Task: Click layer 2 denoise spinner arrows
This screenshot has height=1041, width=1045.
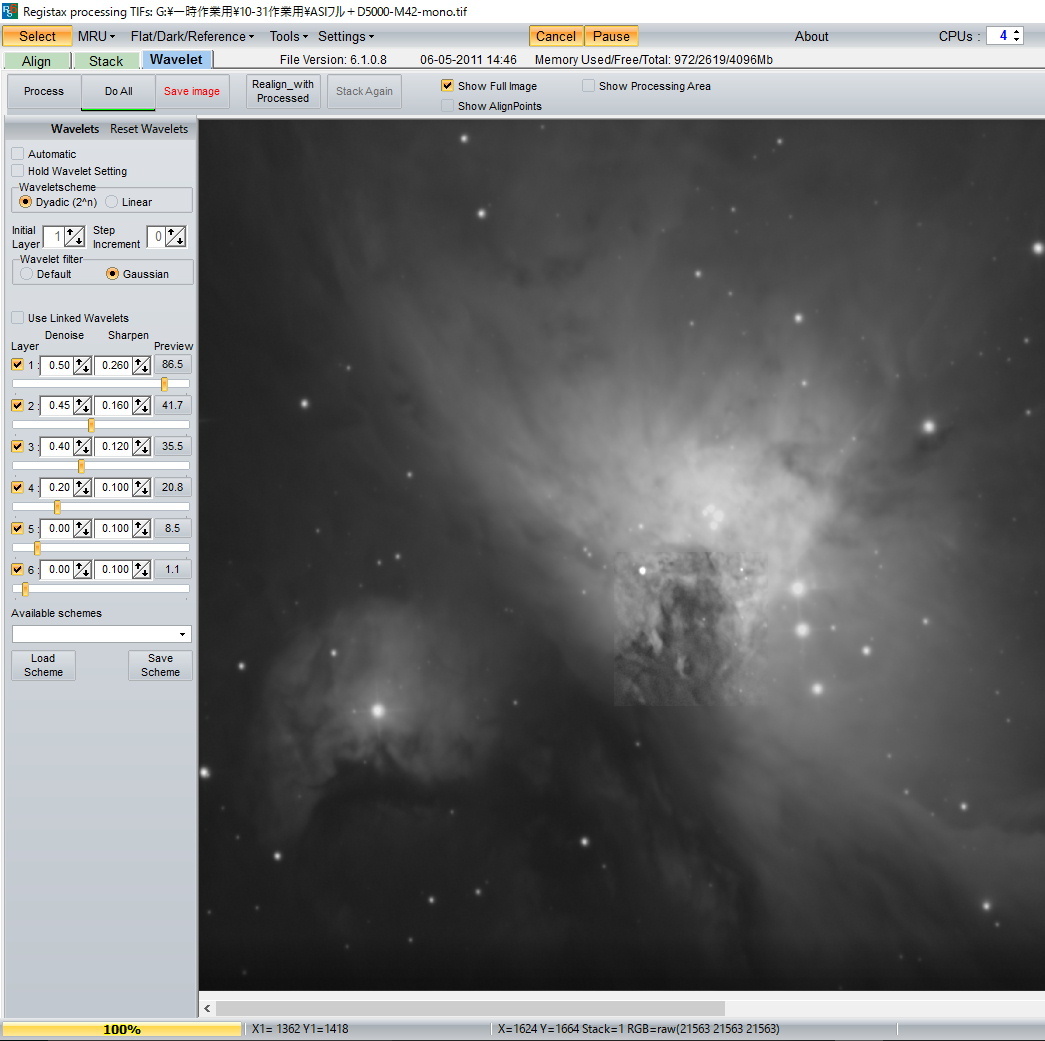Action: pyautogui.click(x=83, y=406)
